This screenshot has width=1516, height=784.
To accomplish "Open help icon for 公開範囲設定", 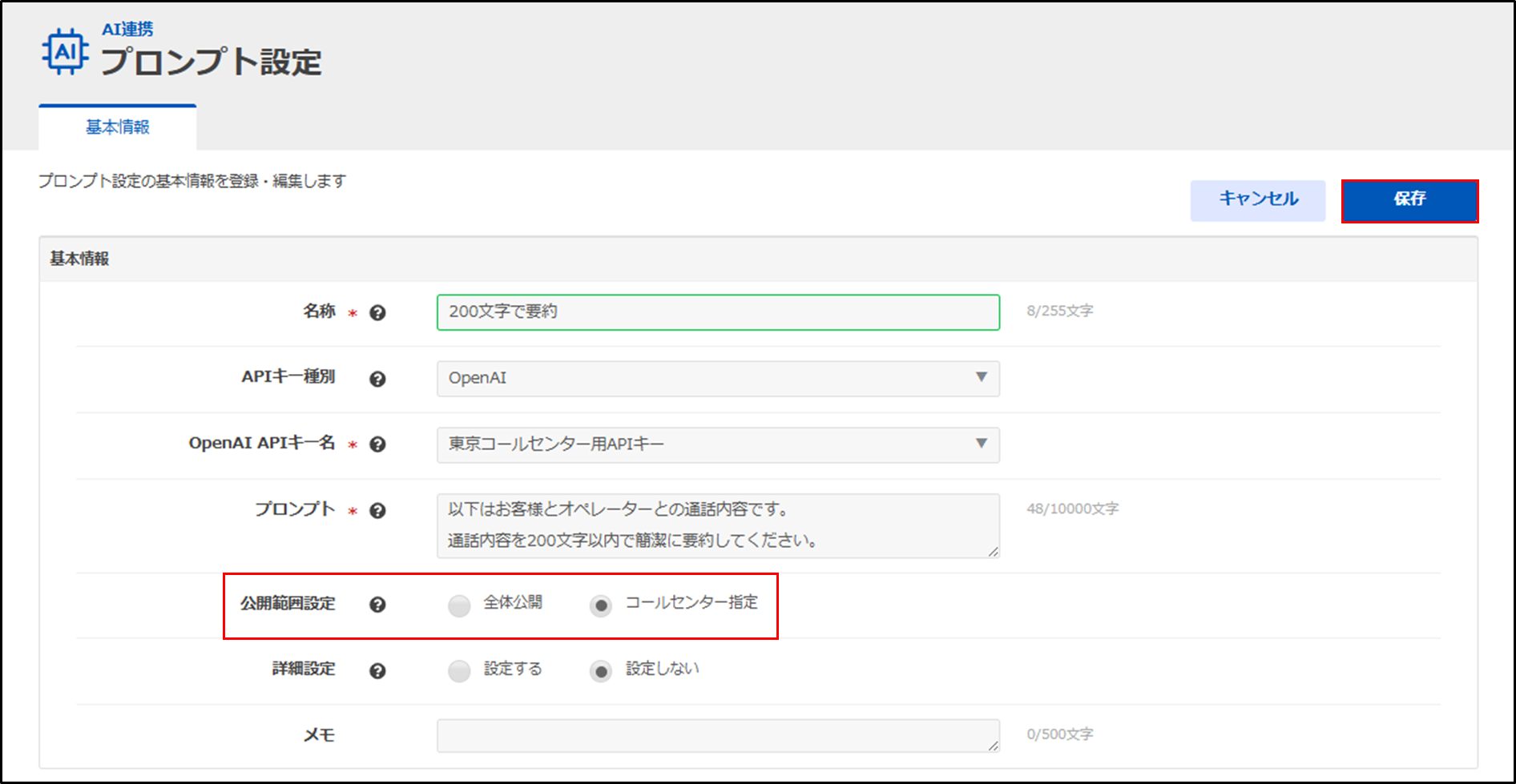I will [x=377, y=605].
